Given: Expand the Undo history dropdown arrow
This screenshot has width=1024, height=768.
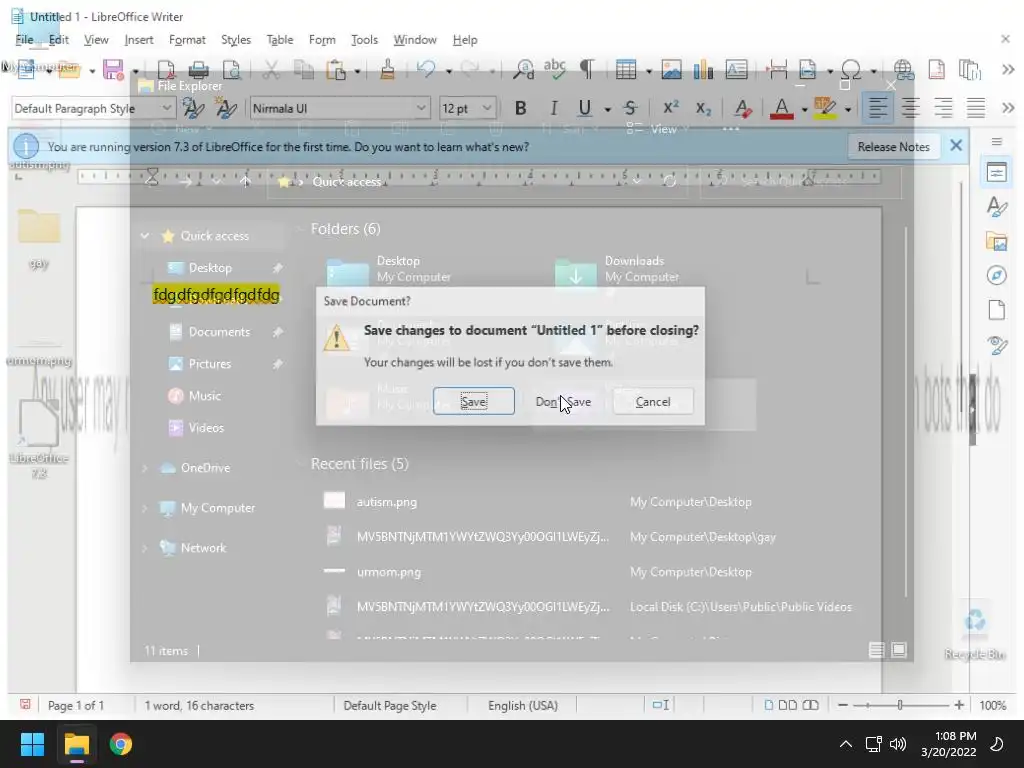Looking at the screenshot, I should pos(448,71).
